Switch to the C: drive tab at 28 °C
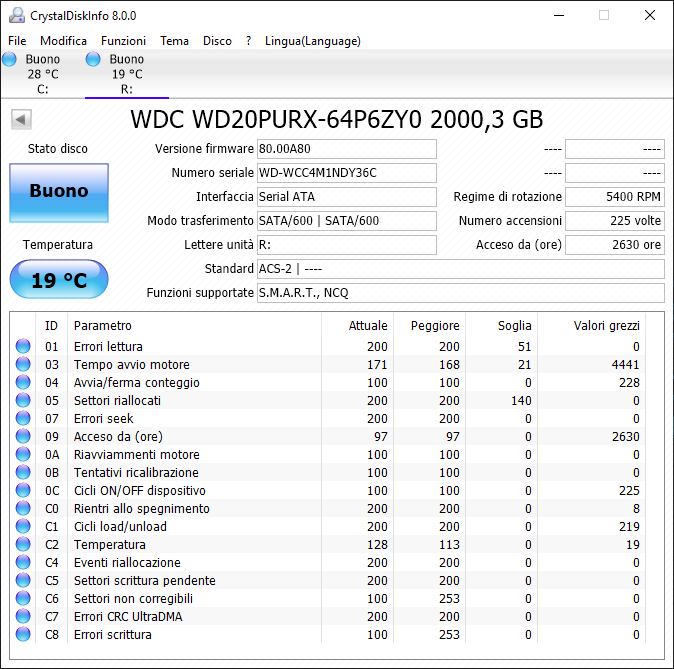 (x=42, y=74)
